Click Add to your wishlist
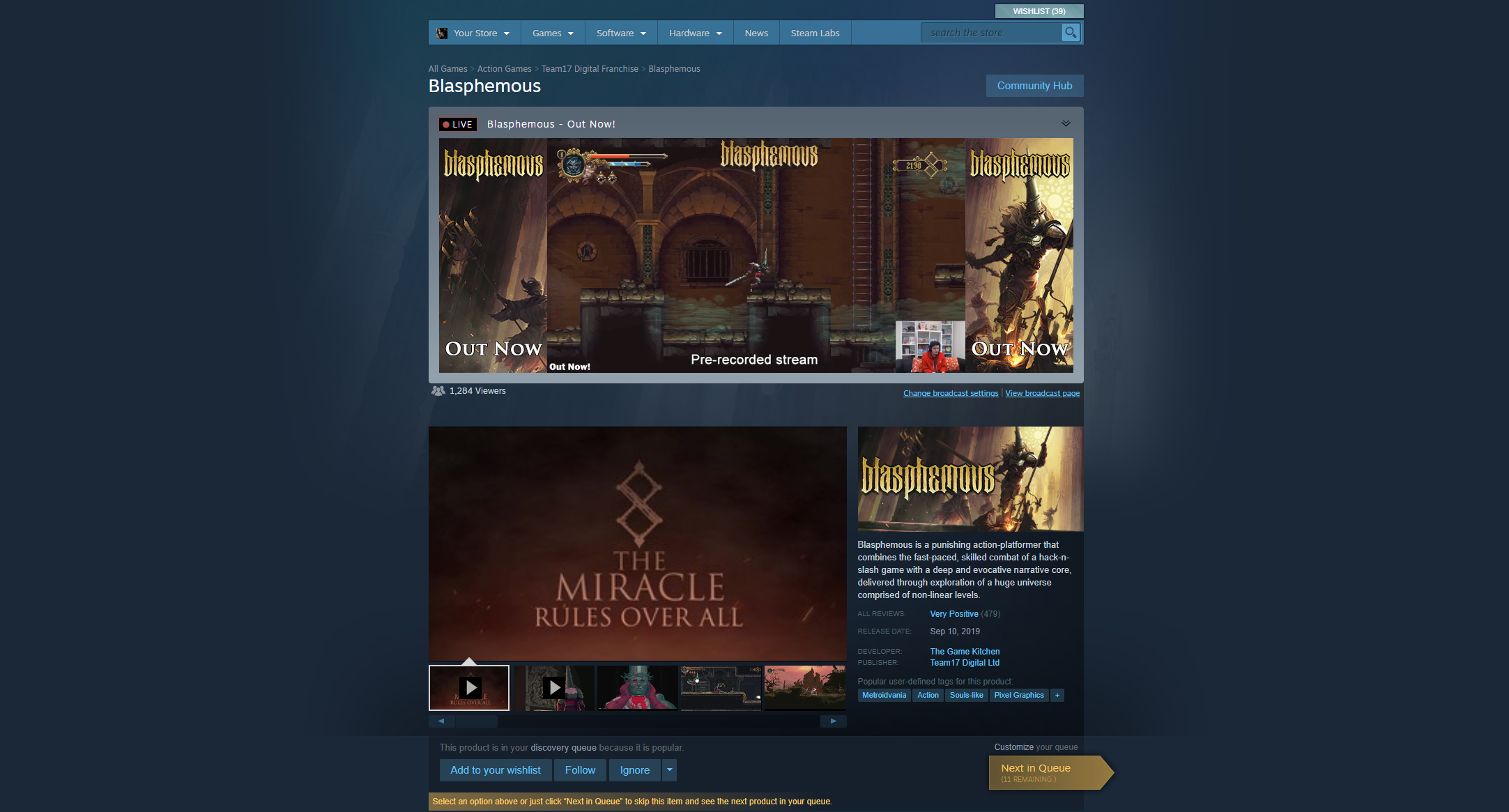Viewport: 1509px width, 812px height. [x=496, y=770]
